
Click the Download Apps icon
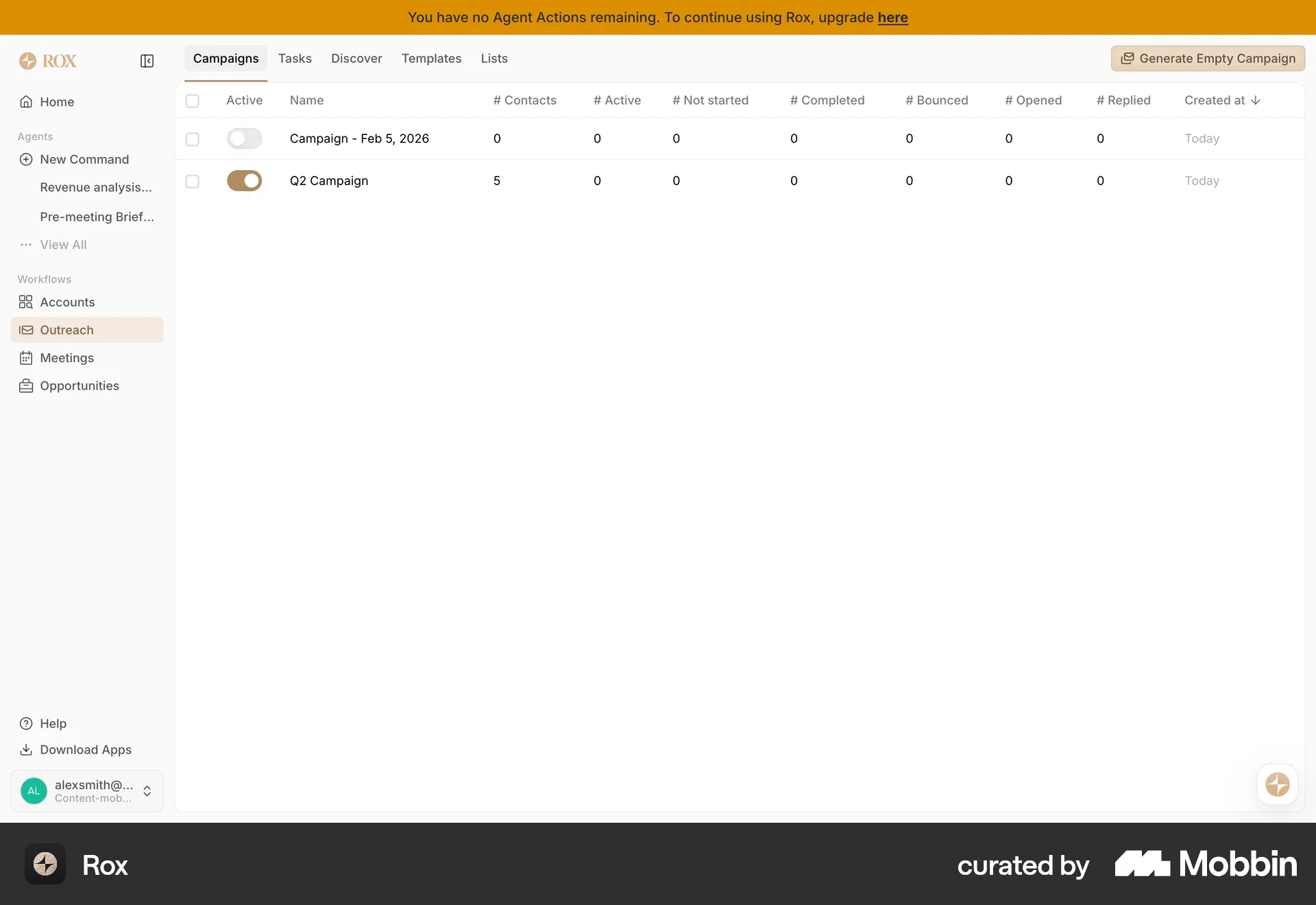pos(25,749)
